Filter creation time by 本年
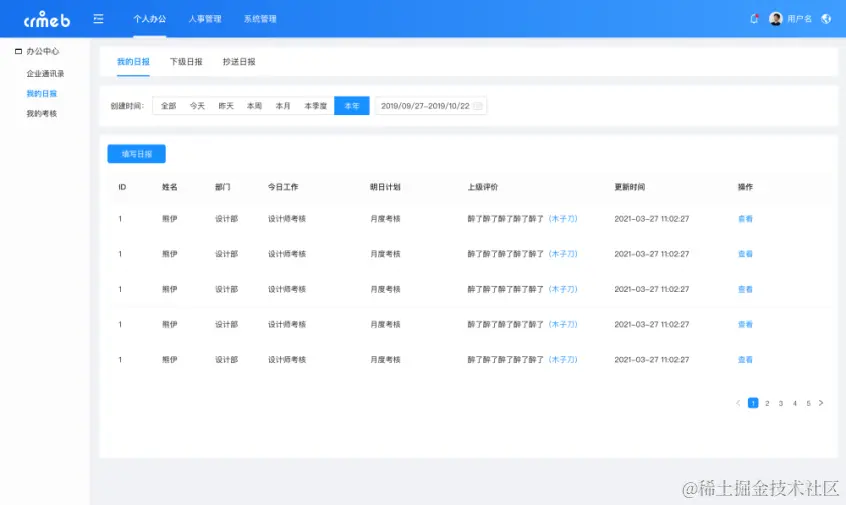Image resolution: width=846 pixels, height=505 pixels. 352,106
